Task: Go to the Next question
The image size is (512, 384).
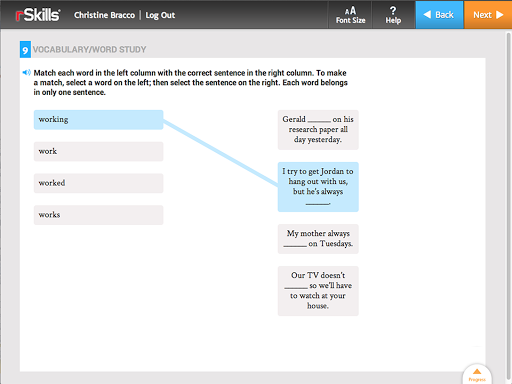Action: point(488,15)
